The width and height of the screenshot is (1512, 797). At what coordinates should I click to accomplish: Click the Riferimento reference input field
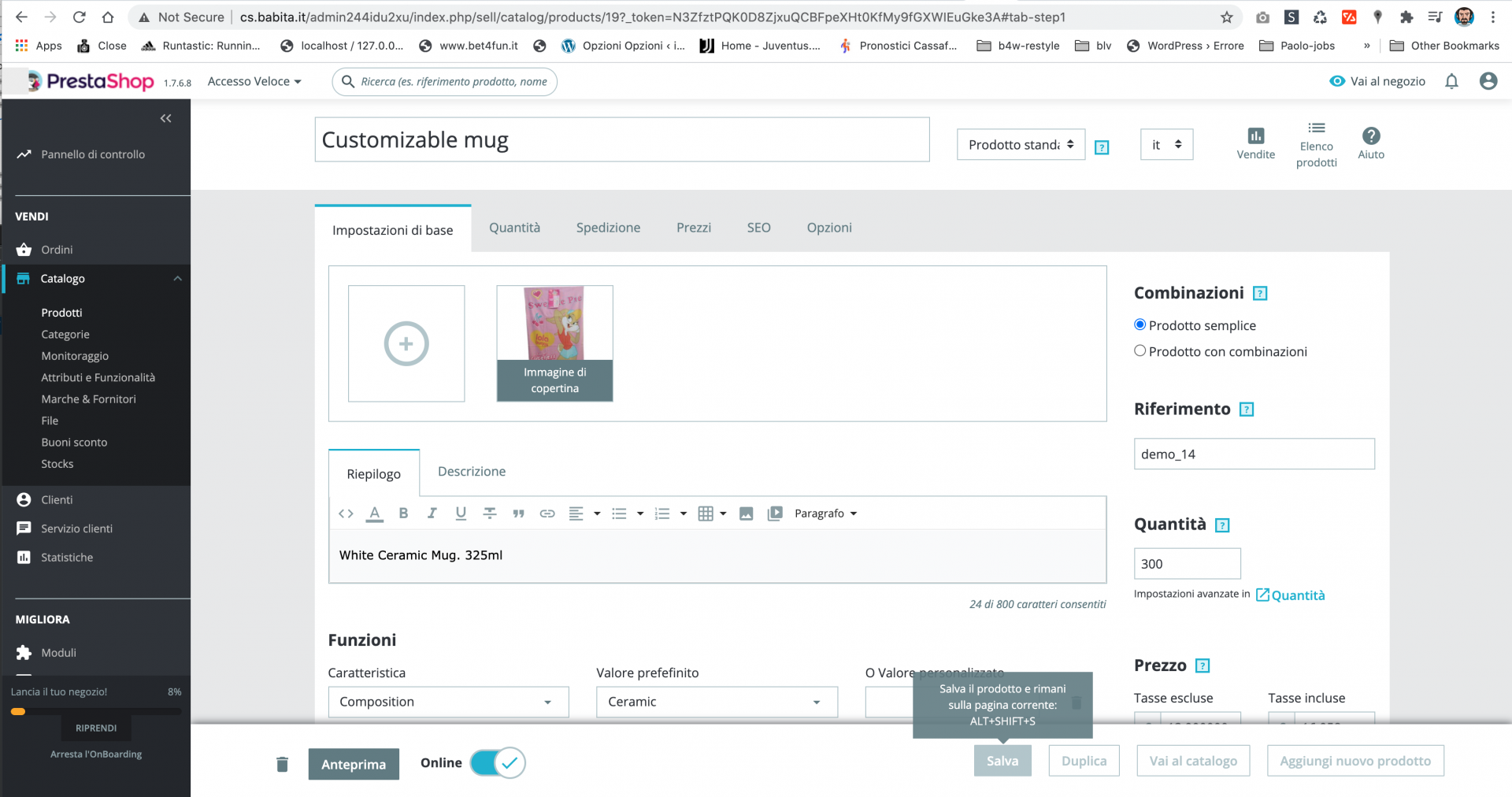[1254, 454]
